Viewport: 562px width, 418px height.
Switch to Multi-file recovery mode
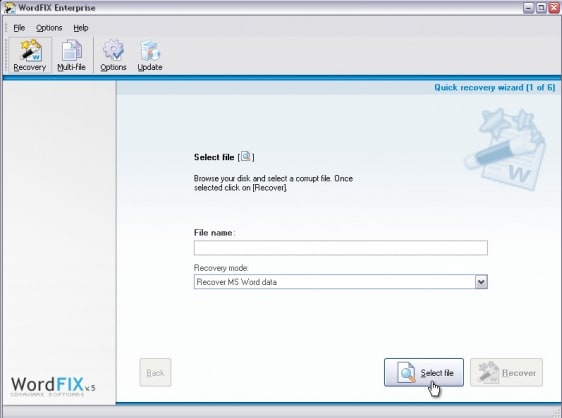71,55
